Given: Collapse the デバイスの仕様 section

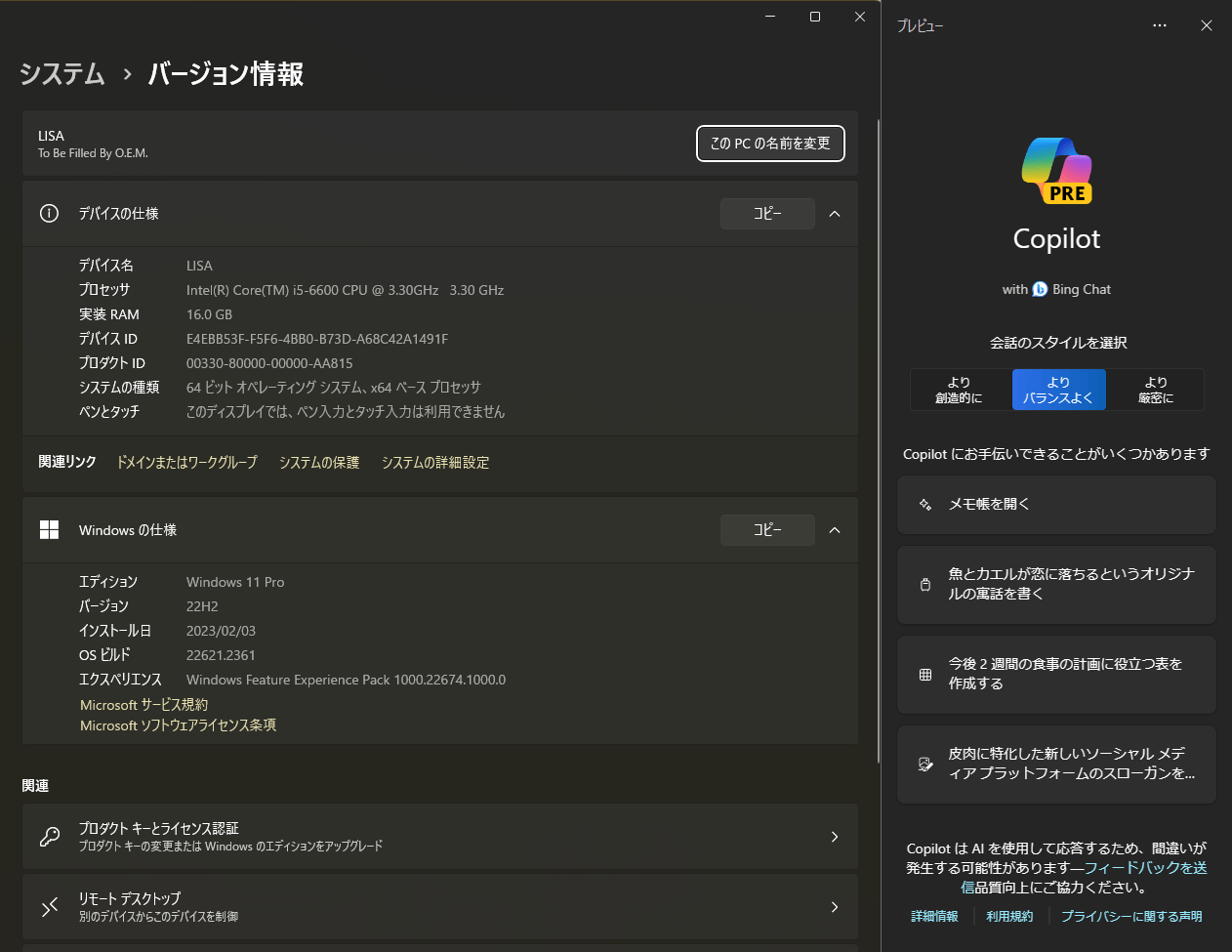Looking at the screenshot, I should point(835,214).
